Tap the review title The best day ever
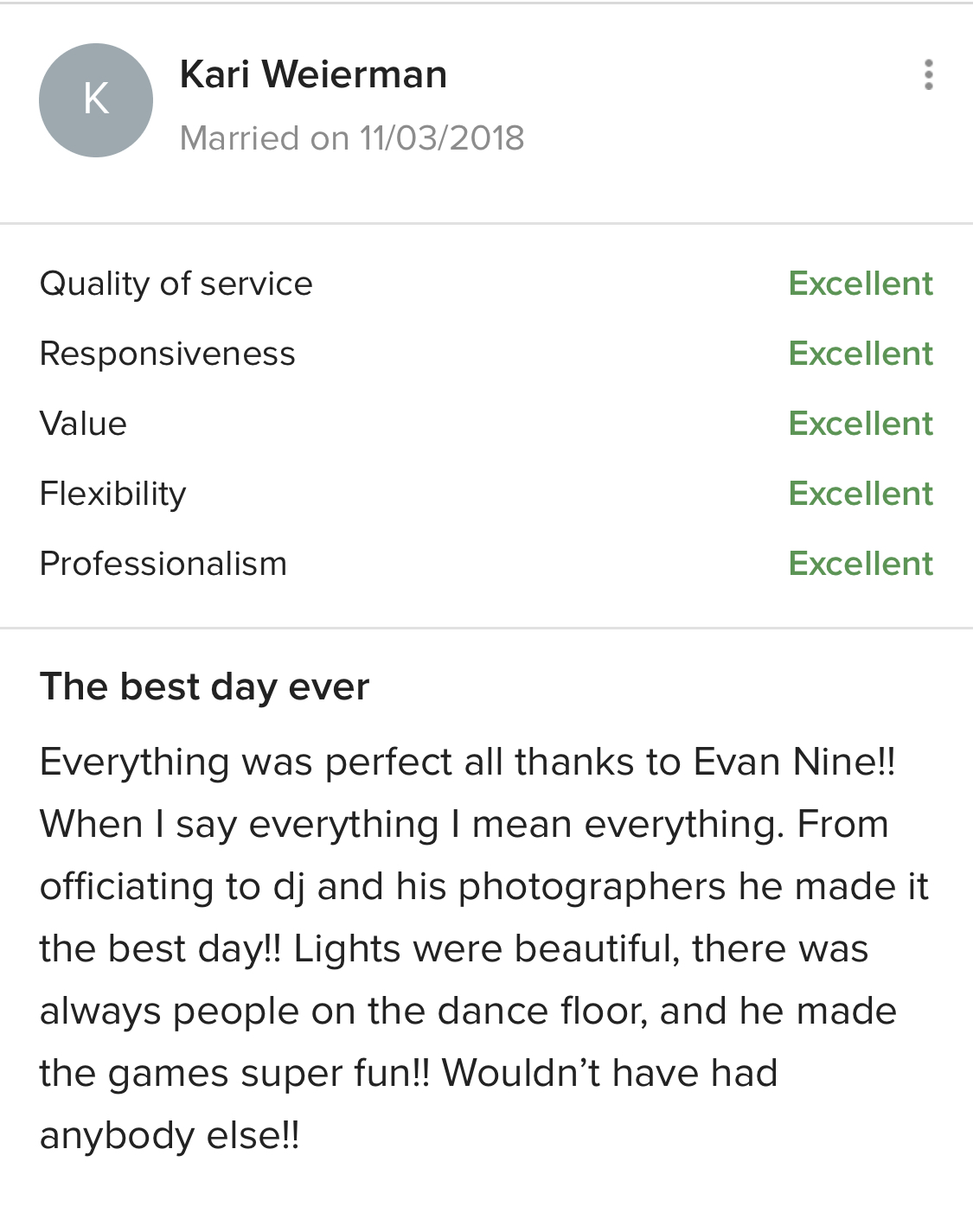This screenshot has height=1232, width=973. tap(205, 687)
